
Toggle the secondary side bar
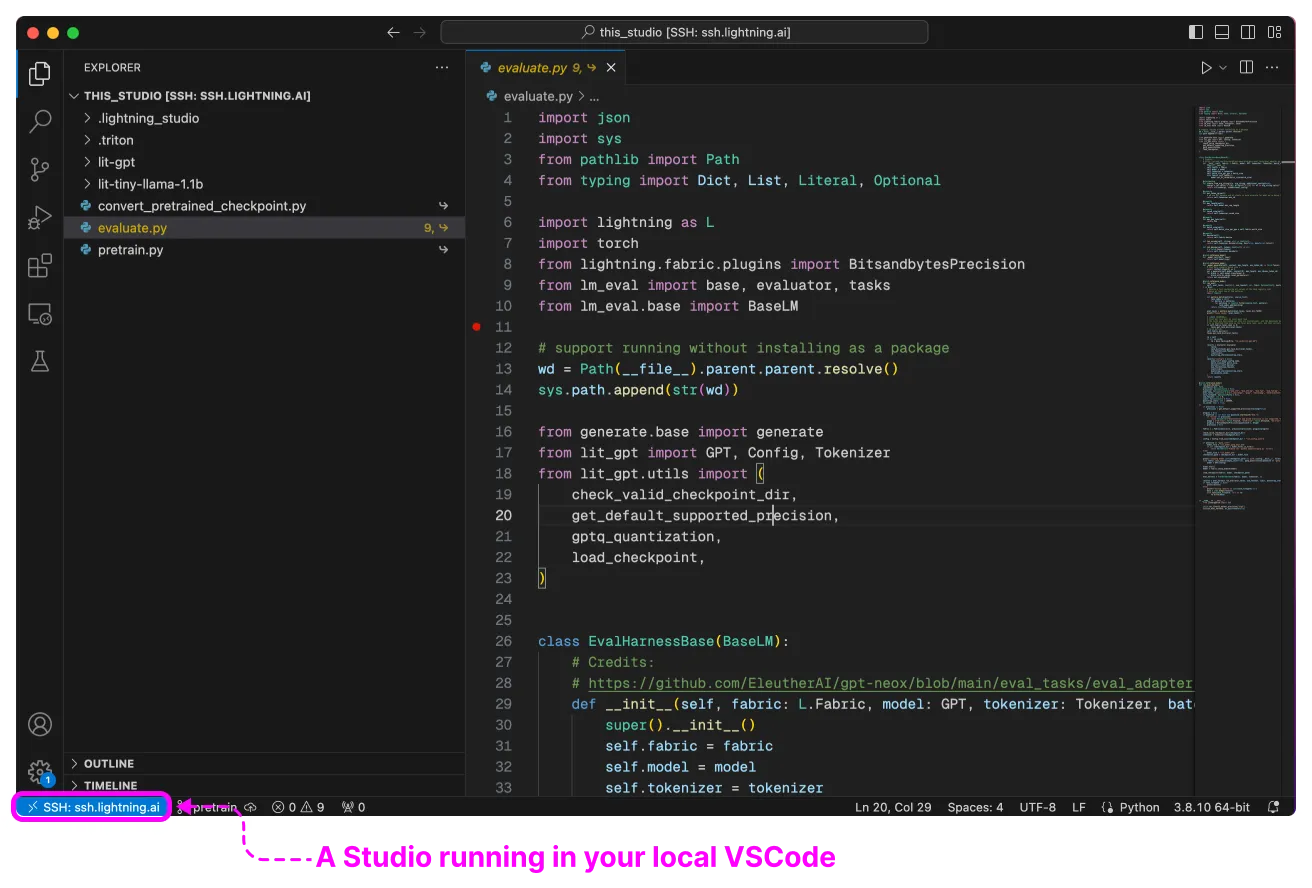coord(1248,32)
